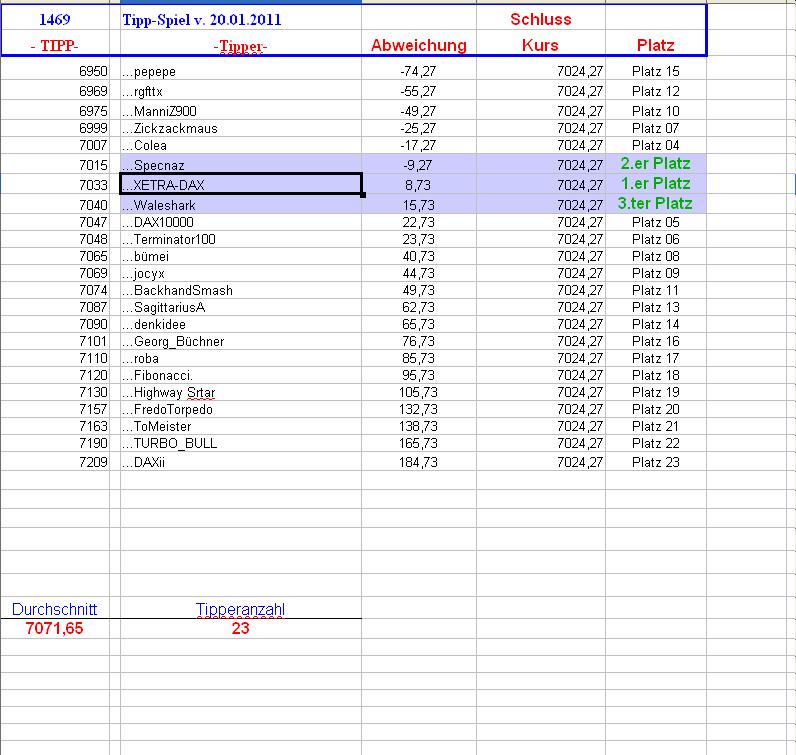Select the tipper cell …TURBO_BULL
This screenshot has width=796, height=755.
click(241, 443)
